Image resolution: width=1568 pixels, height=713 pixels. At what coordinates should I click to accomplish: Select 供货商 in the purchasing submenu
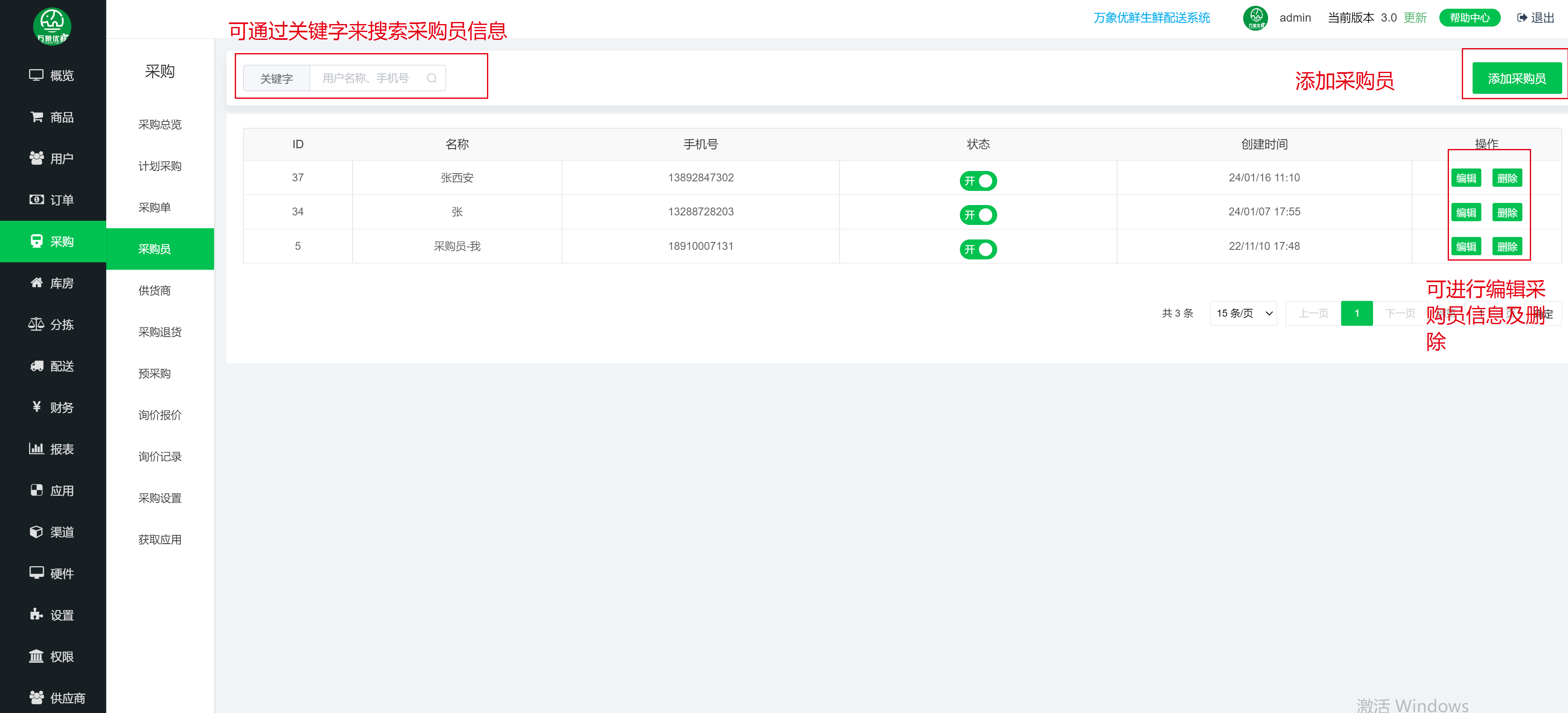155,291
